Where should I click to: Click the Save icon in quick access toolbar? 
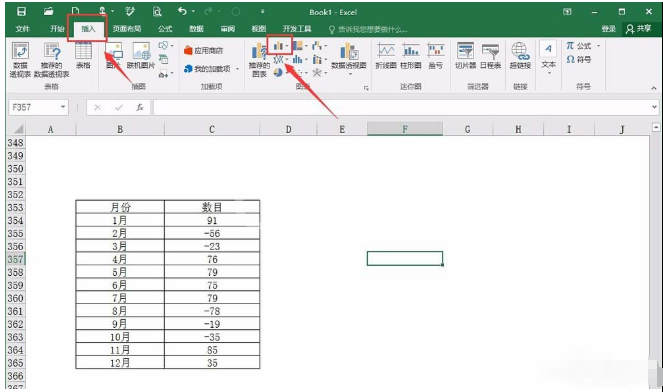[x=21, y=11]
